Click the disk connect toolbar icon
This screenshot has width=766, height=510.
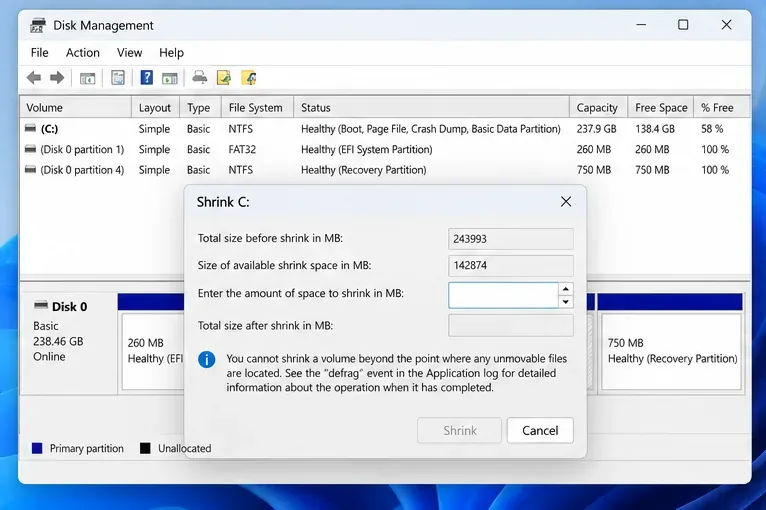[x=199, y=78]
